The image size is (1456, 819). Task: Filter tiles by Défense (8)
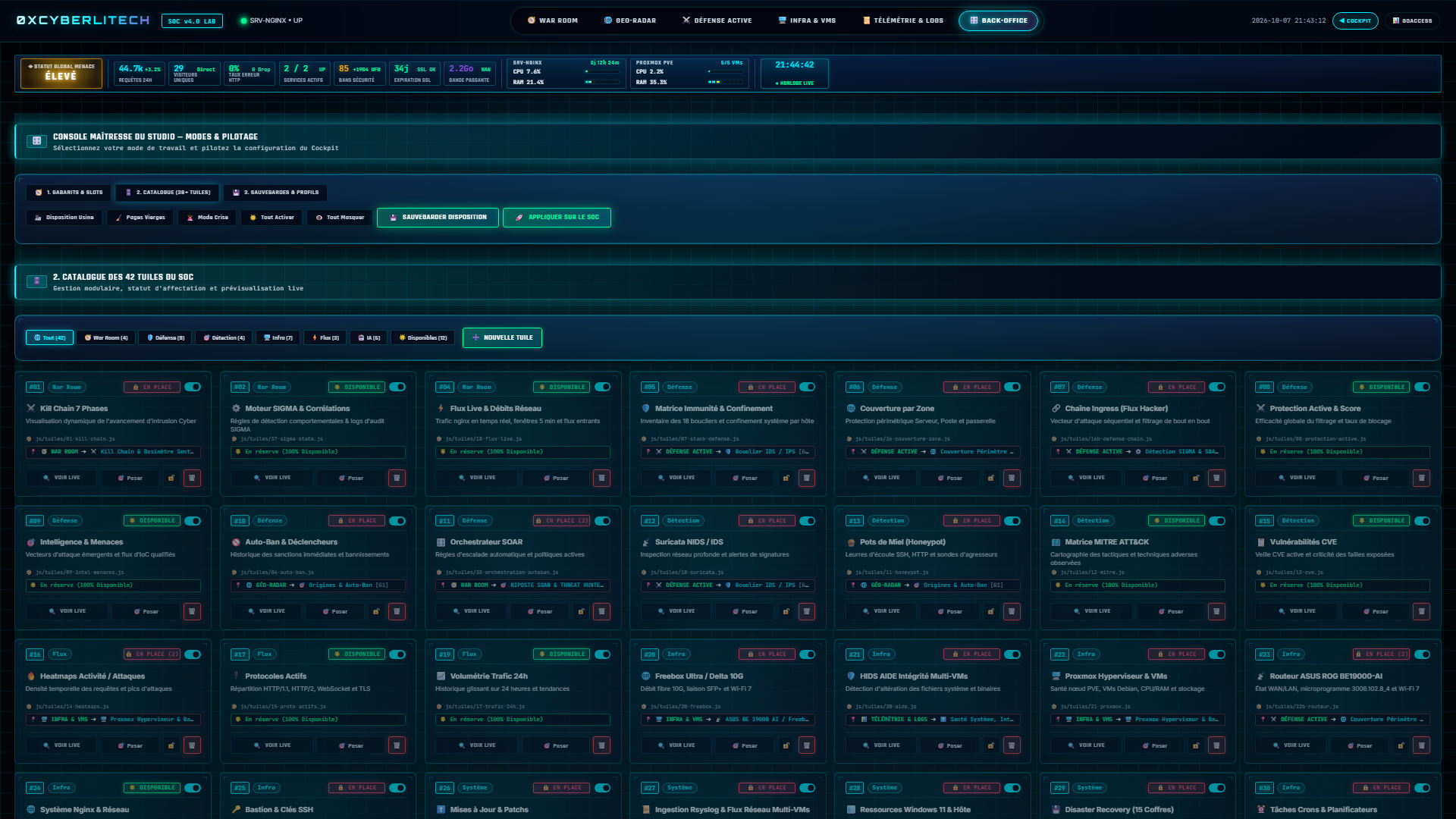[165, 337]
